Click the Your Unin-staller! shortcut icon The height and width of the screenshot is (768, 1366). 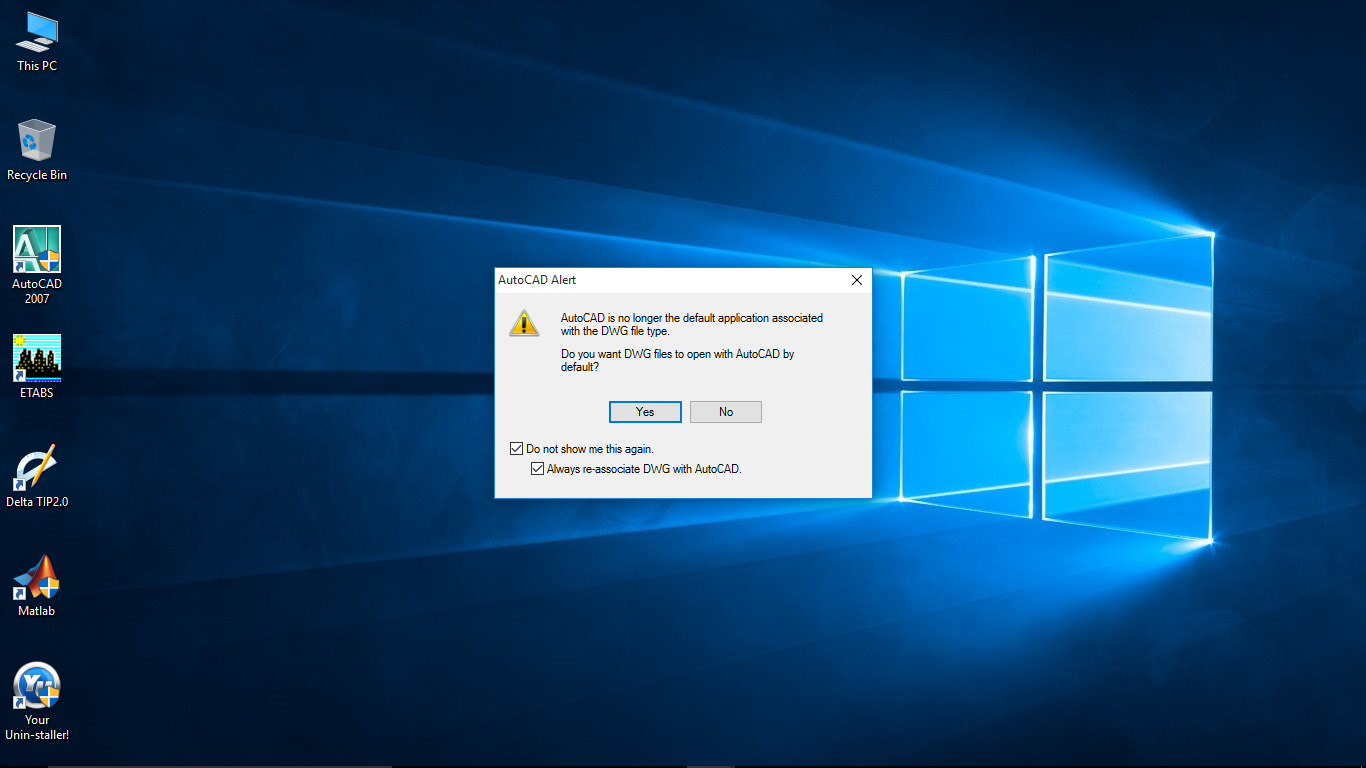point(37,686)
